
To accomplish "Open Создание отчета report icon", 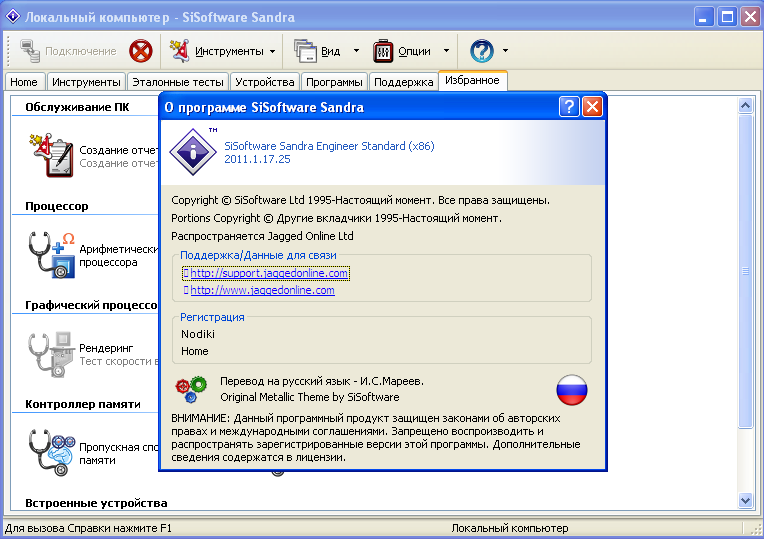I will point(51,155).
